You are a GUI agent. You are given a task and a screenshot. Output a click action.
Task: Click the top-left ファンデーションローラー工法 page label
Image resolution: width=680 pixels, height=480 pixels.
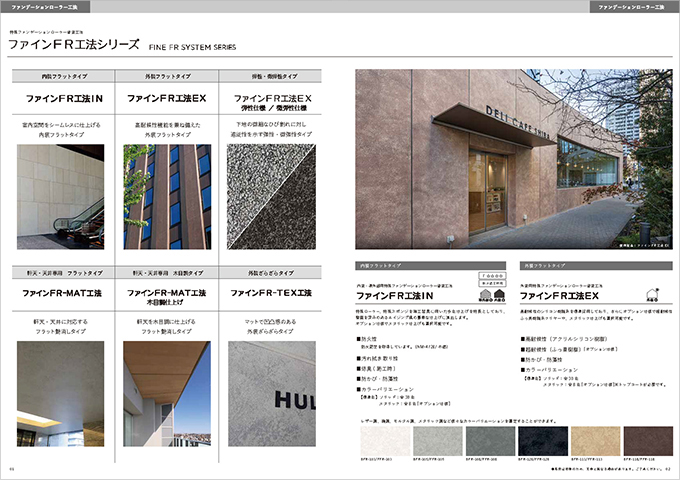[47, 7]
